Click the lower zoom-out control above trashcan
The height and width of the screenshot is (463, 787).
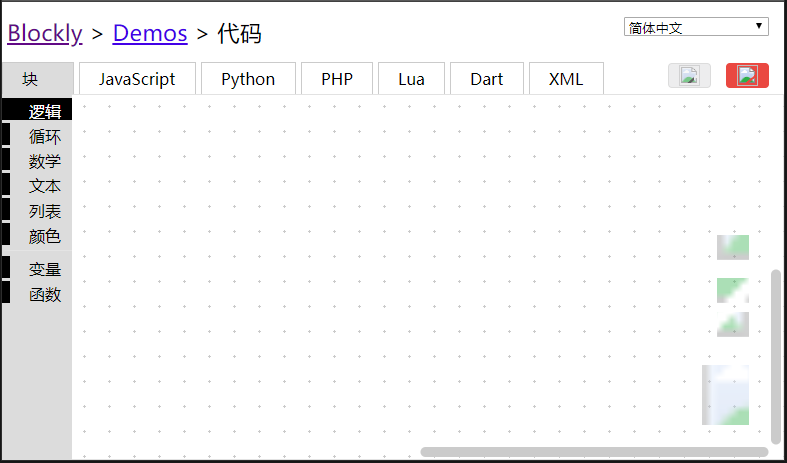[733, 324]
